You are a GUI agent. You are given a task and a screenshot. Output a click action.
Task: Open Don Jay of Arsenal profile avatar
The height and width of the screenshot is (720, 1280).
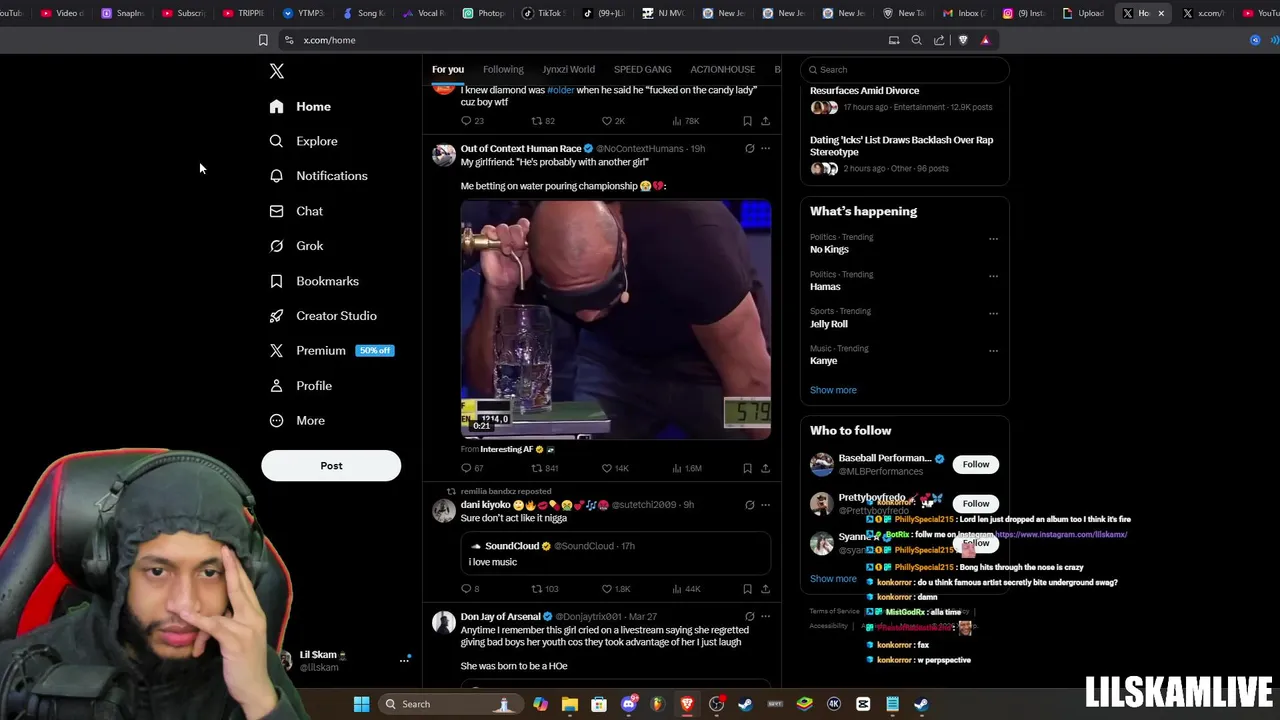tap(444, 623)
